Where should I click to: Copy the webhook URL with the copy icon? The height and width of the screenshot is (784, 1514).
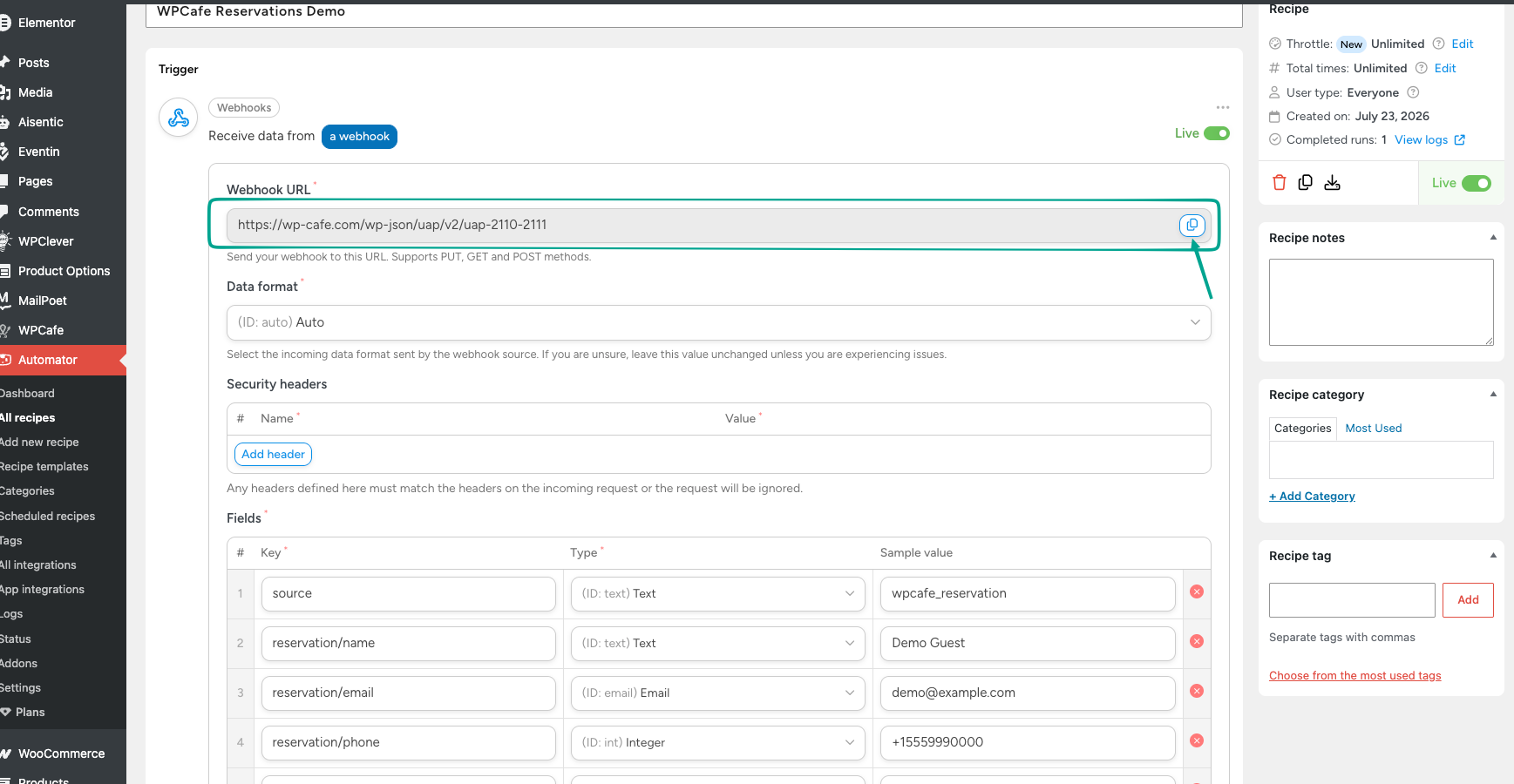[x=1192, y=225]
